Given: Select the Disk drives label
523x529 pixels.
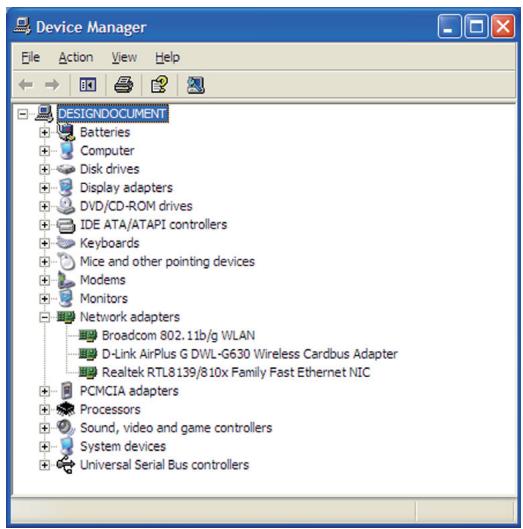Looking at the screenshot, I should coord(109,169).
